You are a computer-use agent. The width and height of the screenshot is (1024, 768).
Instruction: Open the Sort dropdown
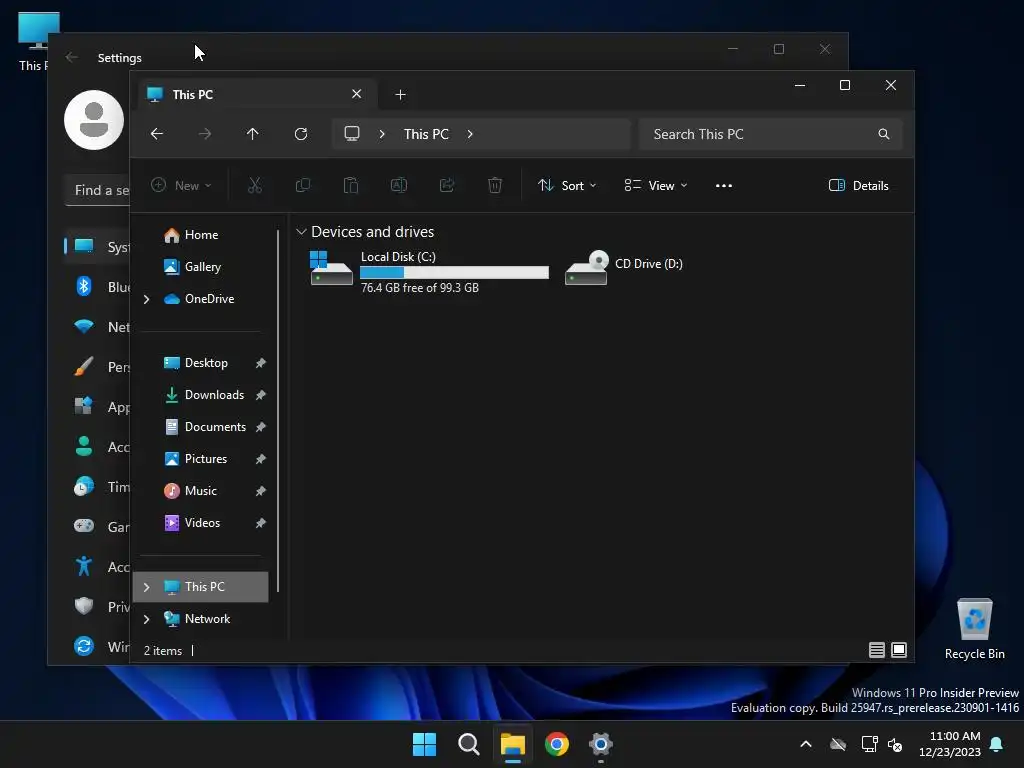[x=567, y=185]
